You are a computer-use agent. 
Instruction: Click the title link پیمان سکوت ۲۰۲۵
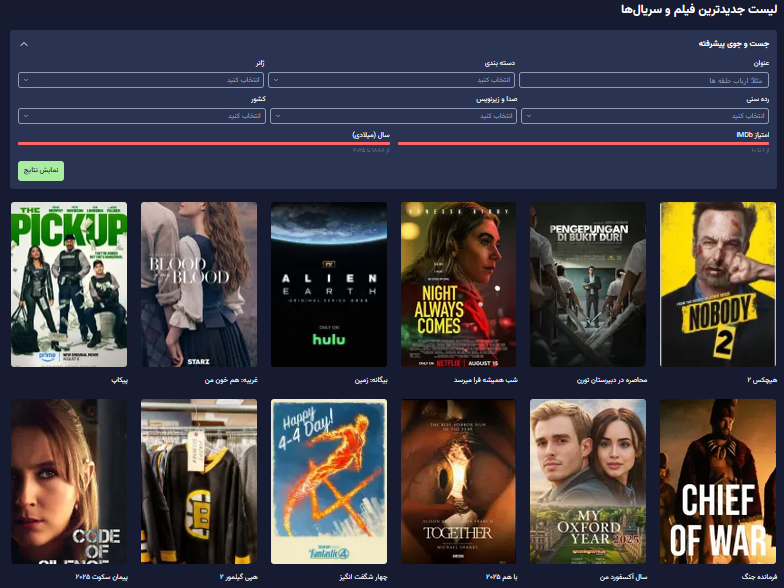pyautogui.click(x=102, y=578)
